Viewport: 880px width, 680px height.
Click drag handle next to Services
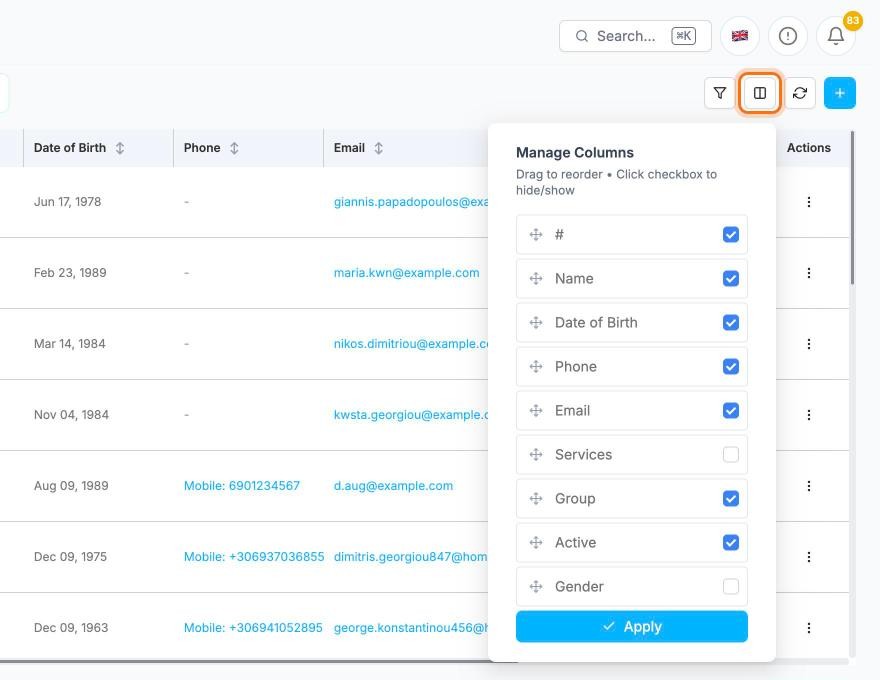536,454
